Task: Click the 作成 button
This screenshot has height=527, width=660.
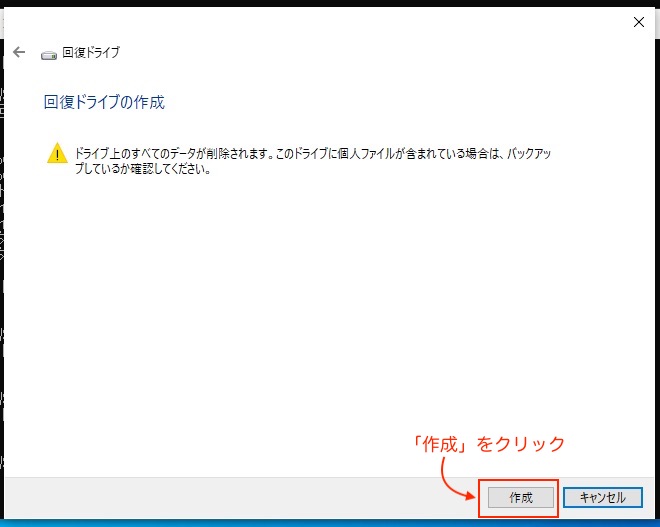Action: tap(521, 498)
